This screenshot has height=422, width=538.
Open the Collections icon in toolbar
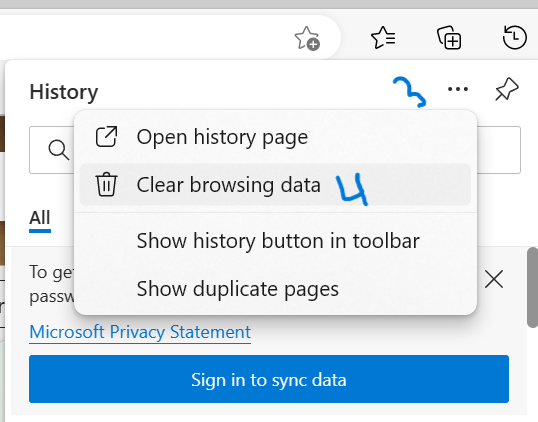(x=449, y=38)
